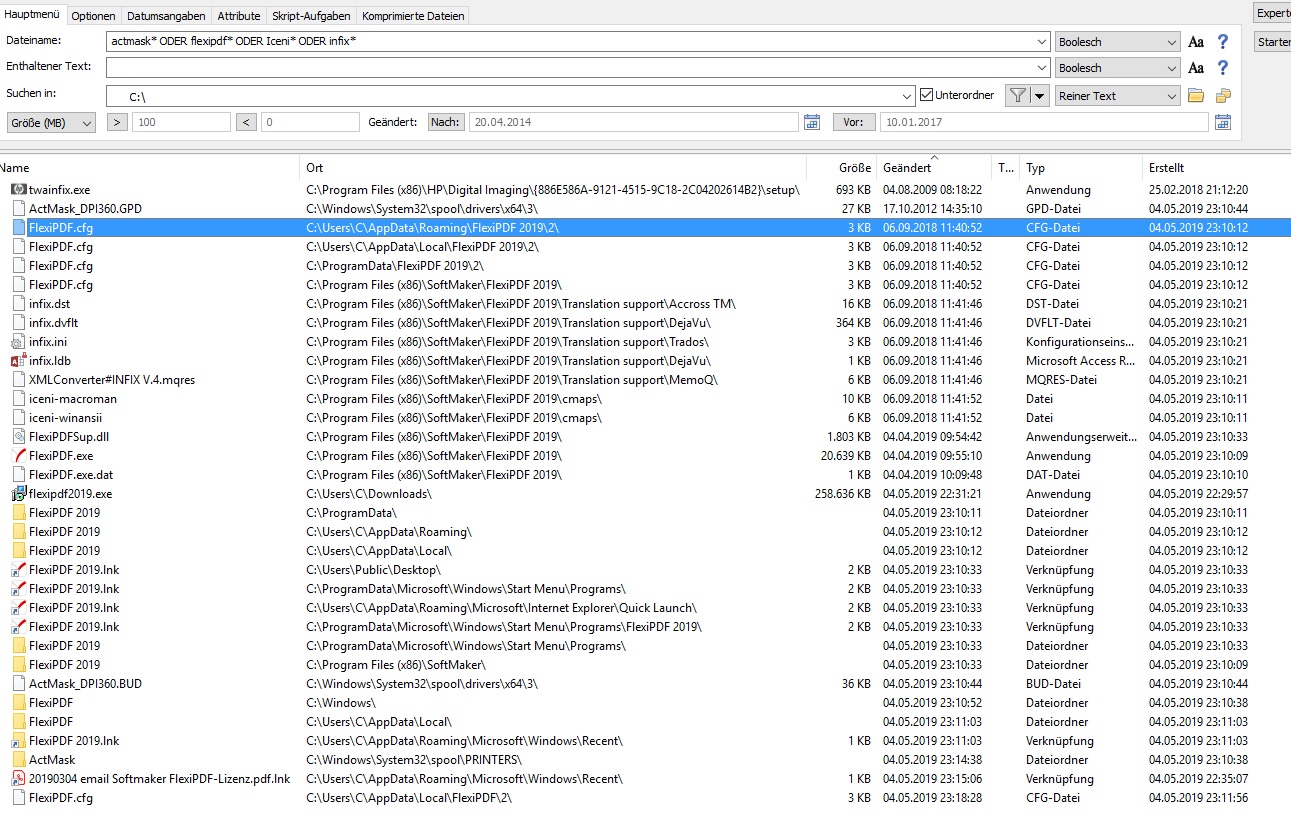Click the twainfix.exe file icon
The image size is (1291, 824).
(x=18, y=189)
